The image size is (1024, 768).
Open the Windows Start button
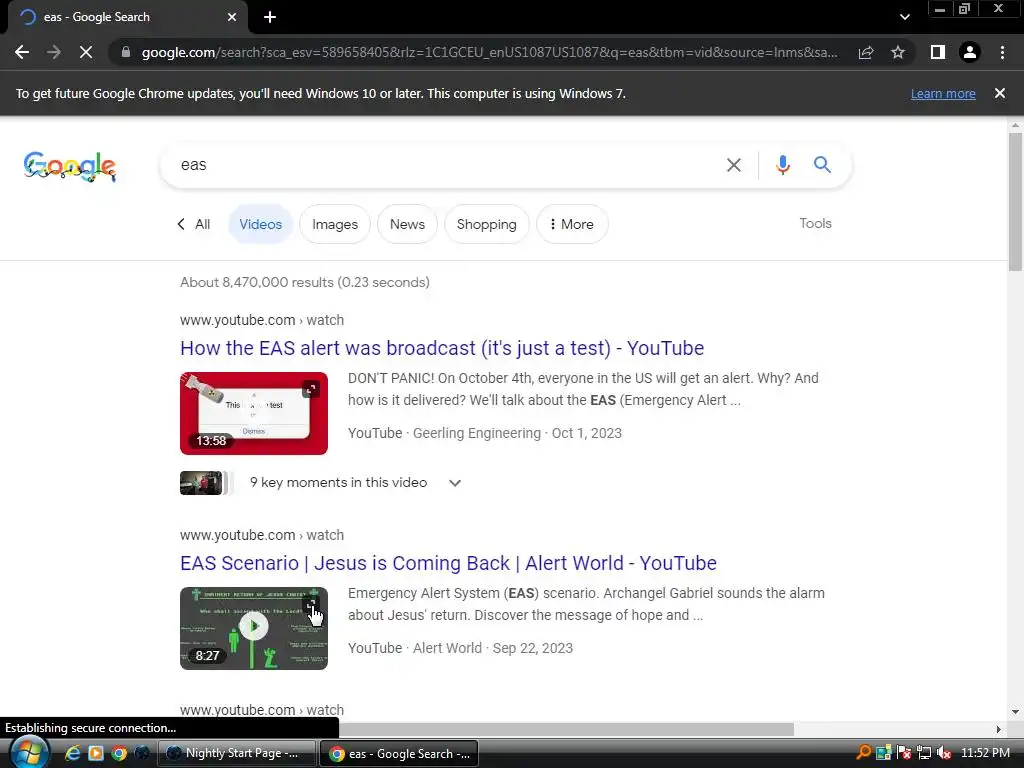click(x=28, y=753)
